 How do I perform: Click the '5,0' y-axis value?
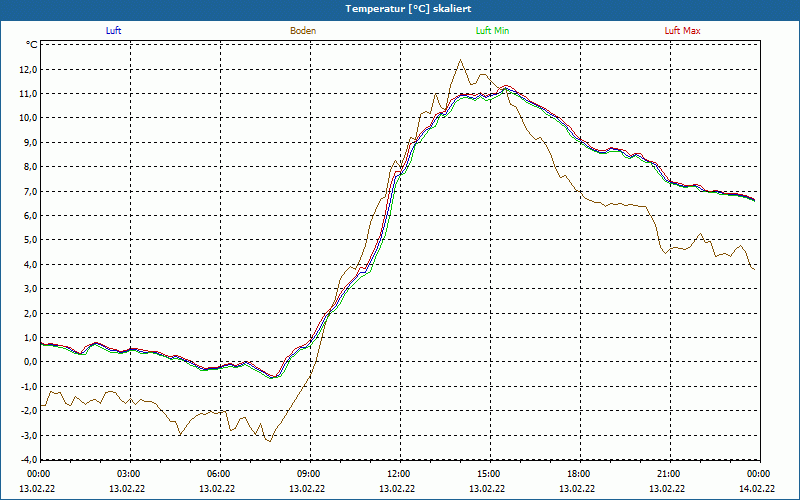(31, 240)
